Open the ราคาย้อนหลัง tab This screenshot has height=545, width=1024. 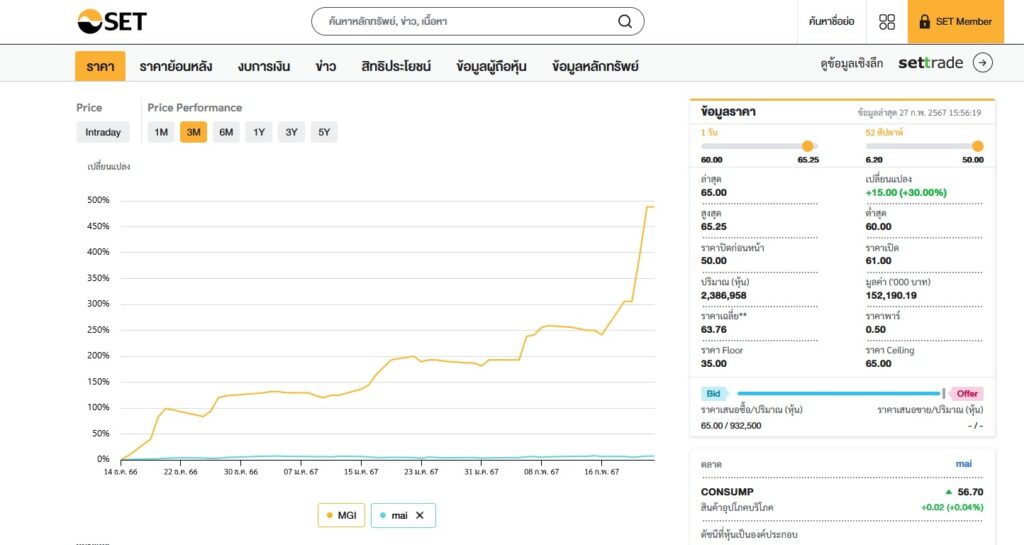176,66
